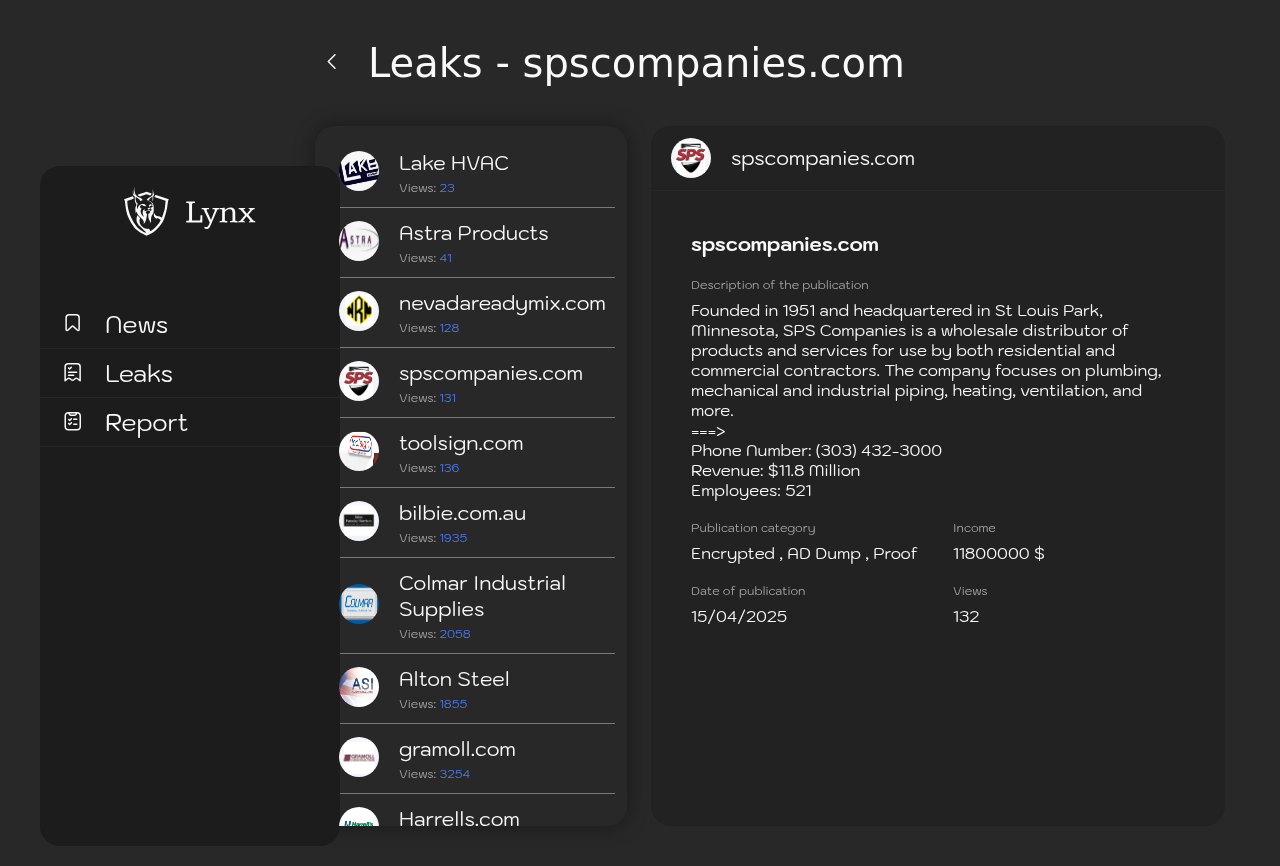Click the spscompanies.com list views count 131

448,398
